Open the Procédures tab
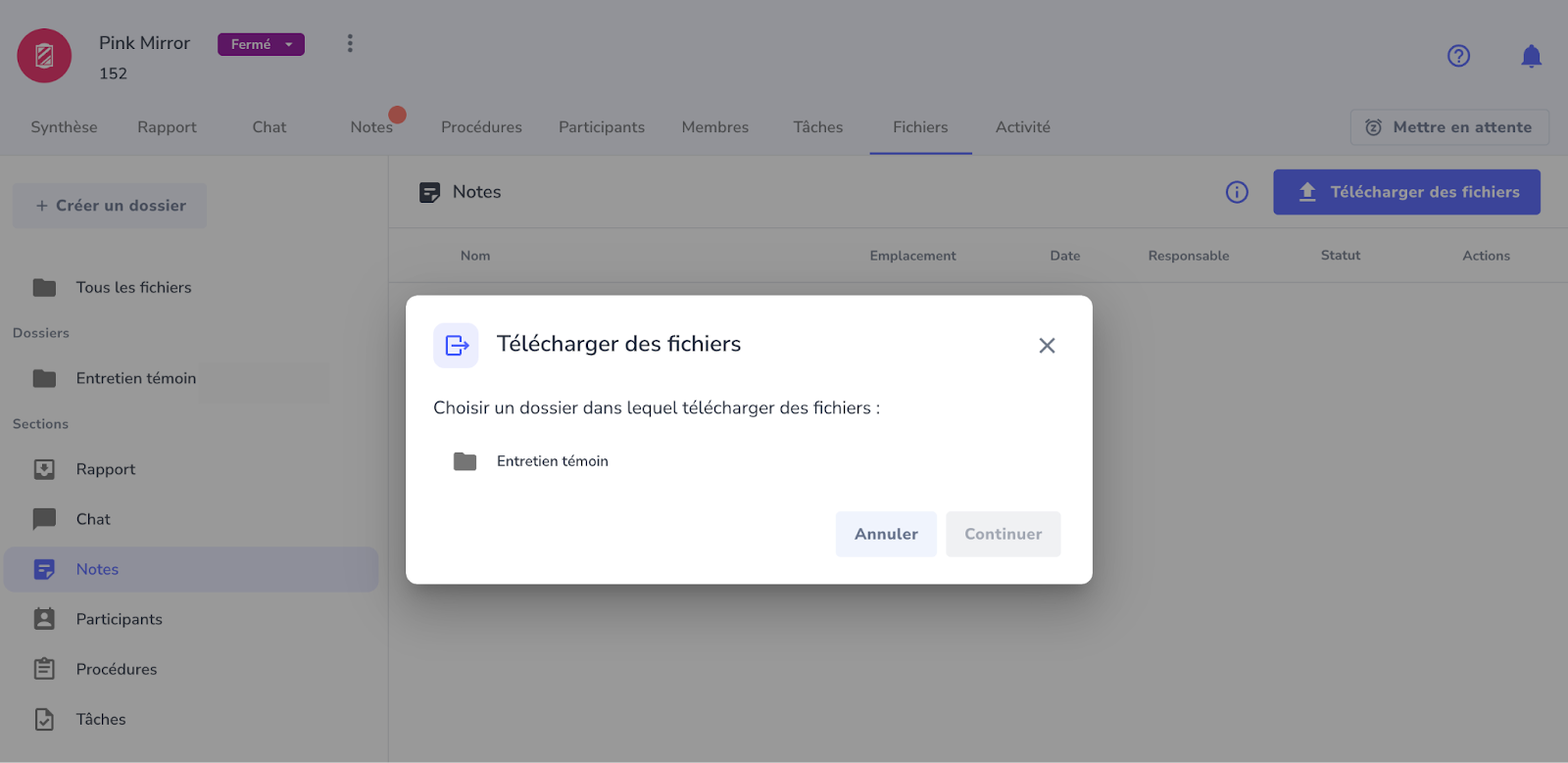 (481, 127)
